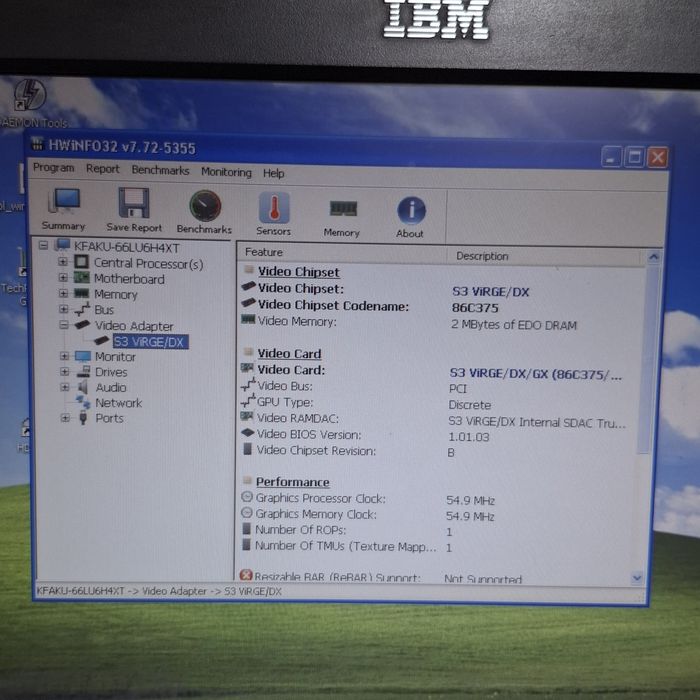Viewport: 700px width, 700px height.
Task: Click the Description column header
Action: click(546, 256)
